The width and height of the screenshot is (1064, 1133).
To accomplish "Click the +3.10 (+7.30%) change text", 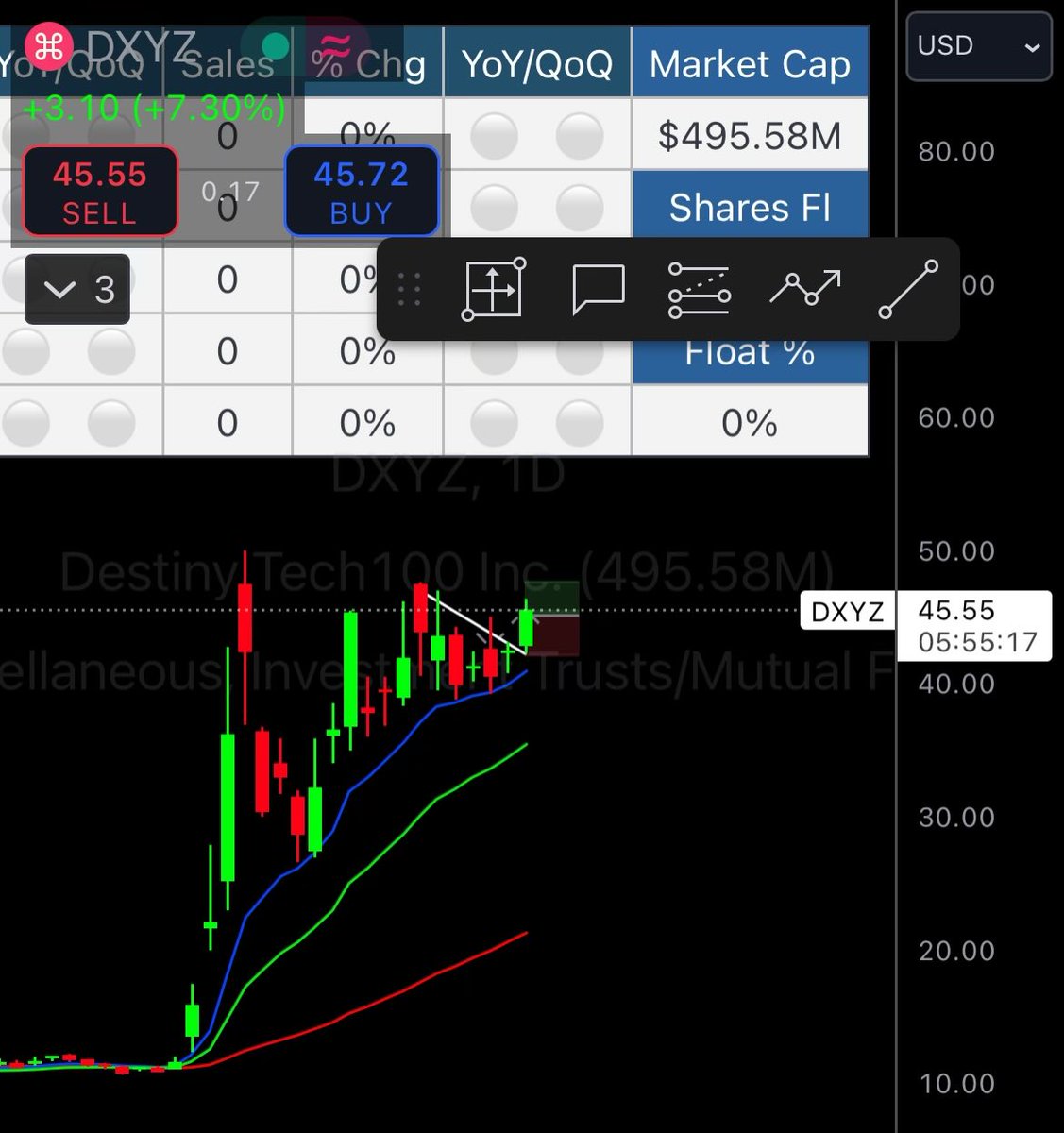I will pos(153,108).
